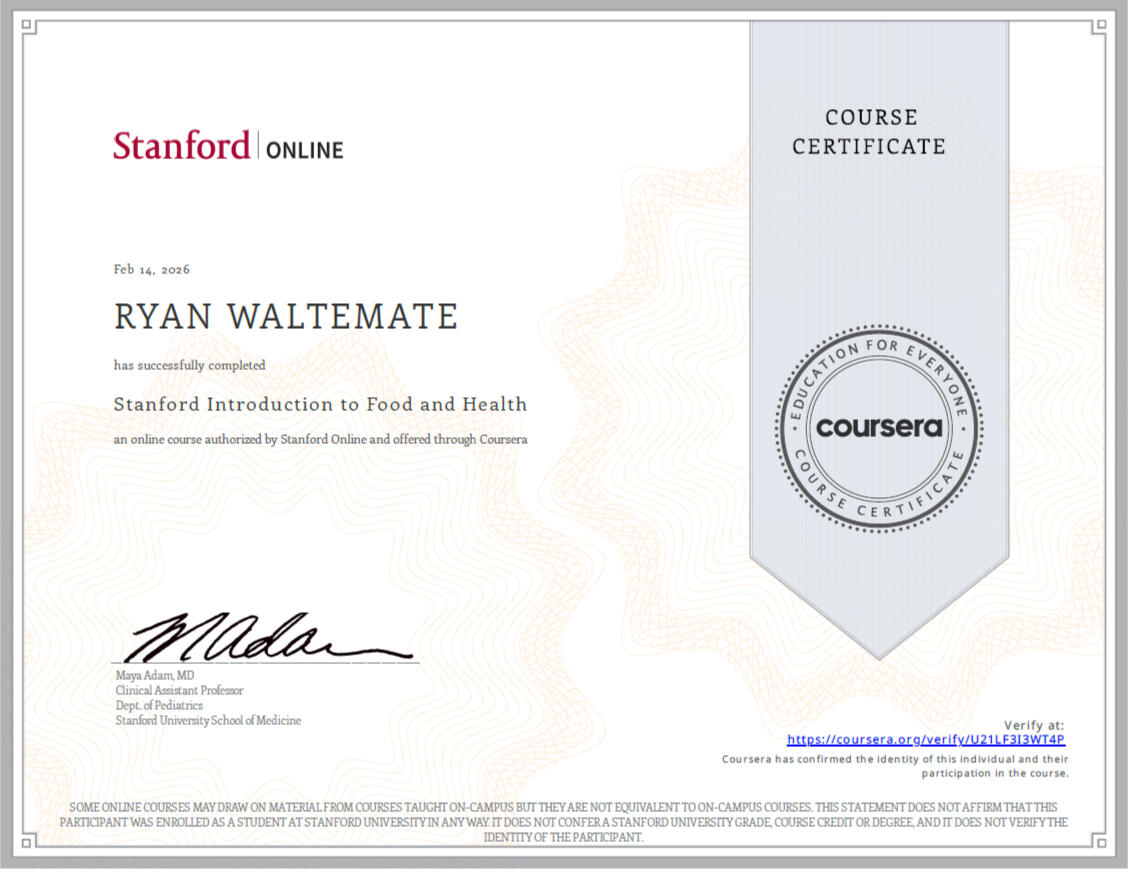Click the 'Verify at:' label
This screenshot has height=870, width=1130.
coord(1034,725)
